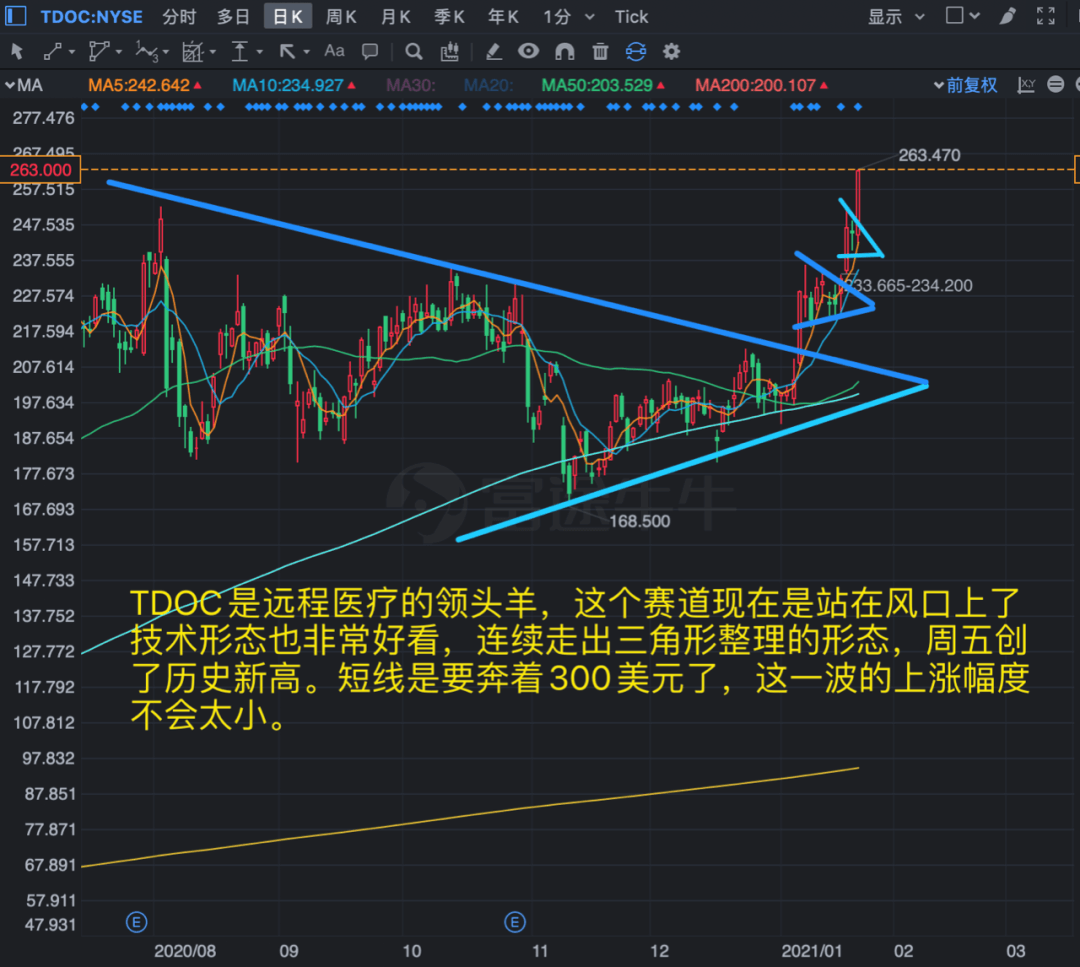Select the arrow cursor tool
1080x967 pixels.
point(18,52)
